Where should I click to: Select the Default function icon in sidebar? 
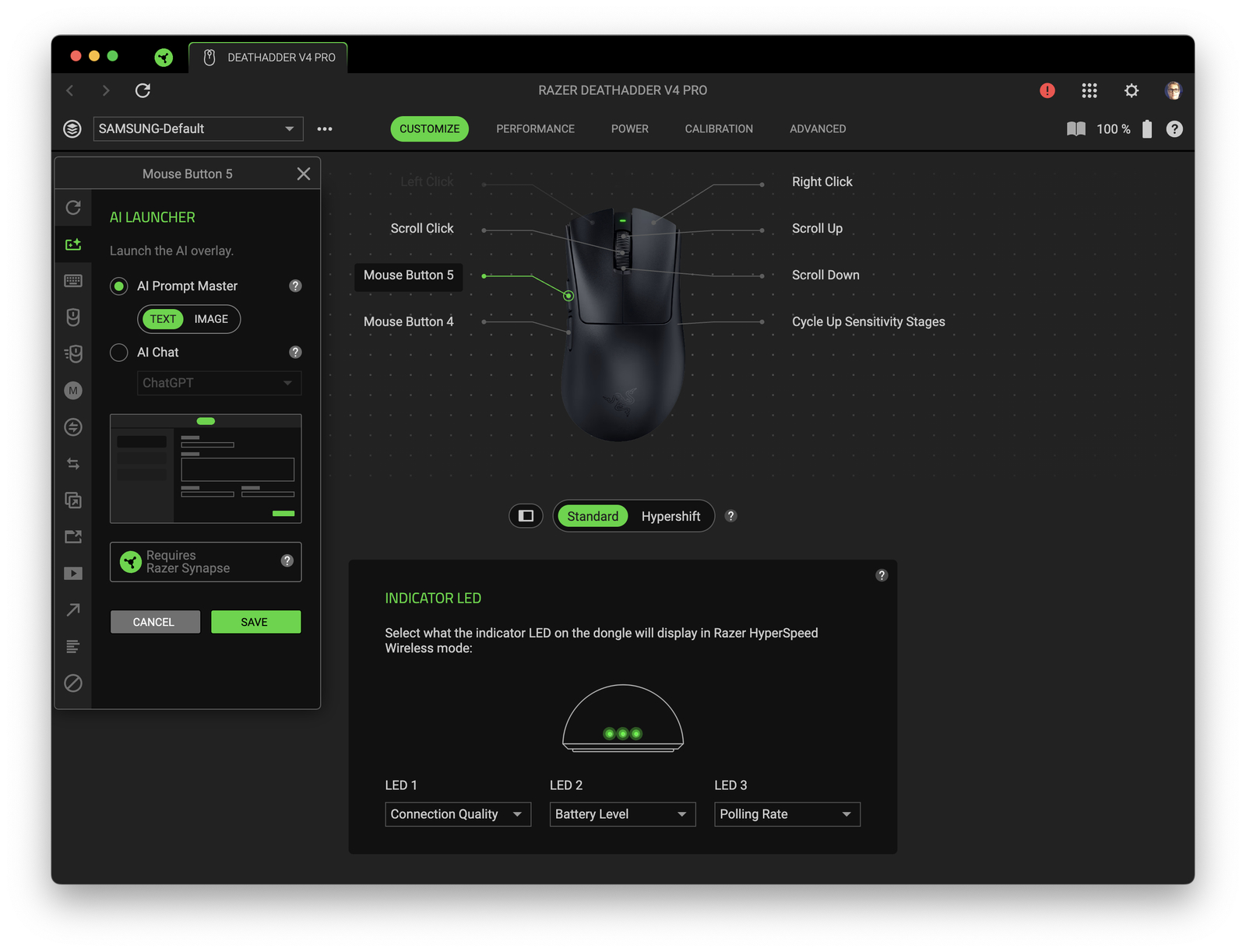pos(73,208)
